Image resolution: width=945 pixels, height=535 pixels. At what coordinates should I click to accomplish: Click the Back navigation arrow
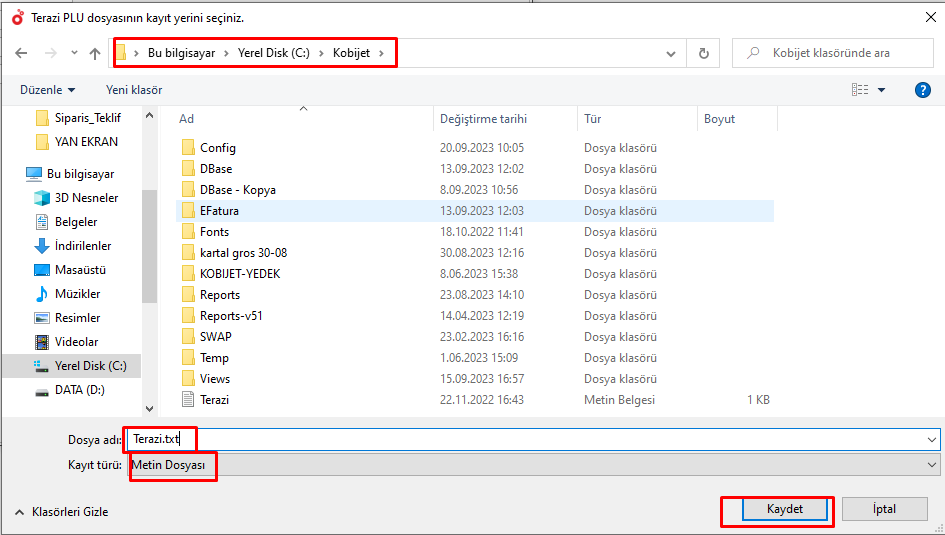pyautogui.click(x=21, y=53)
